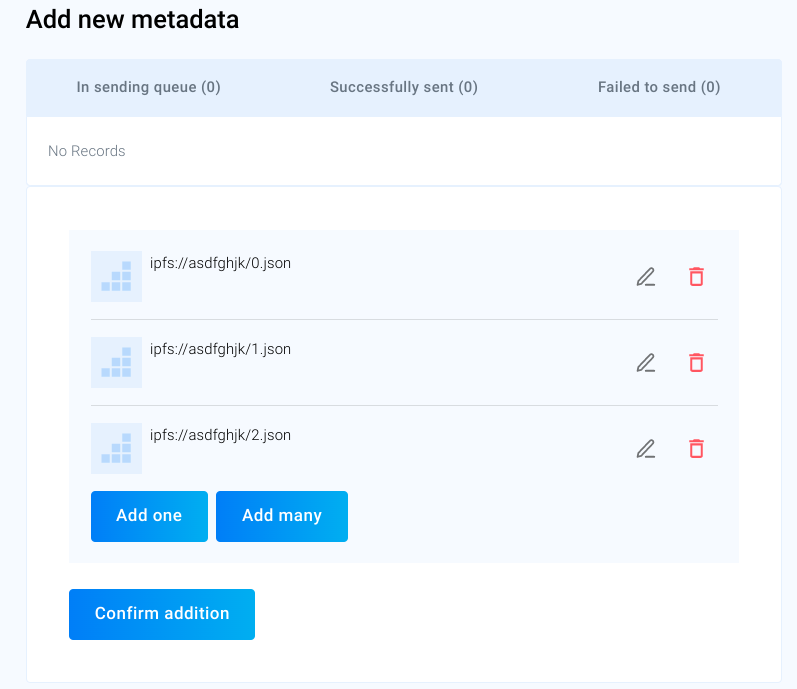
Task: Show the Failed to send tab
Action: pyautogui.click(x=659, y=88)
